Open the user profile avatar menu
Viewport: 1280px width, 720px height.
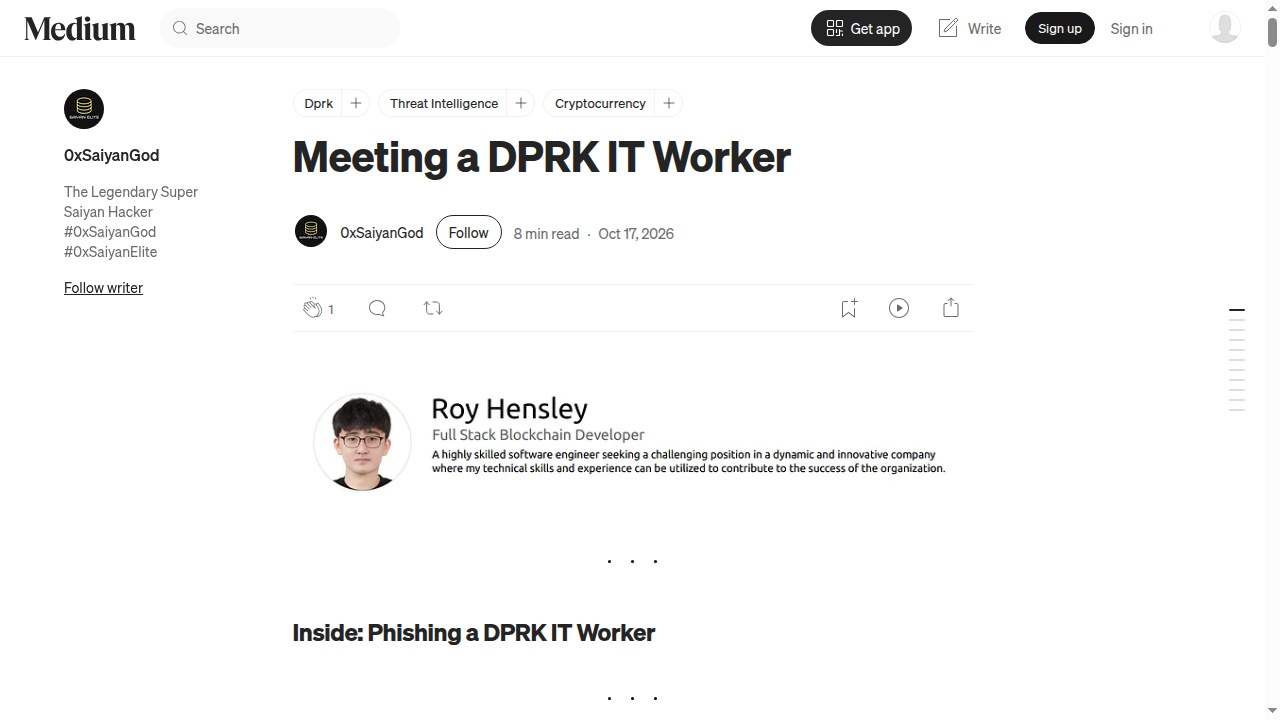[x=1225, y=28]
